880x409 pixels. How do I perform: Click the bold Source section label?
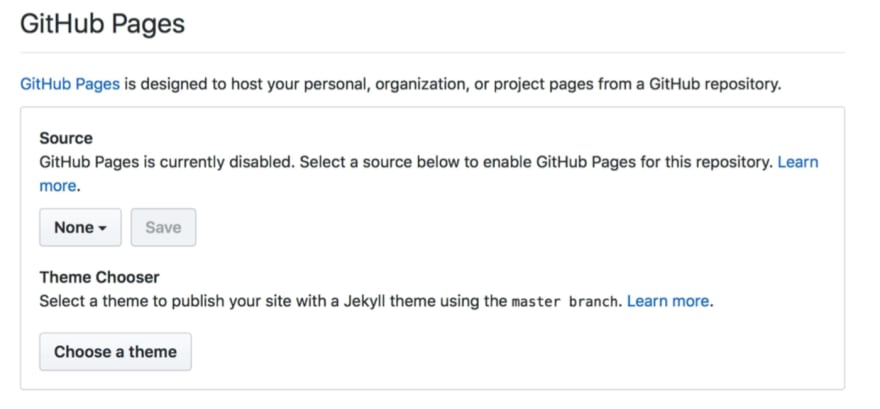pyautogui.click(x=66, y=138)
